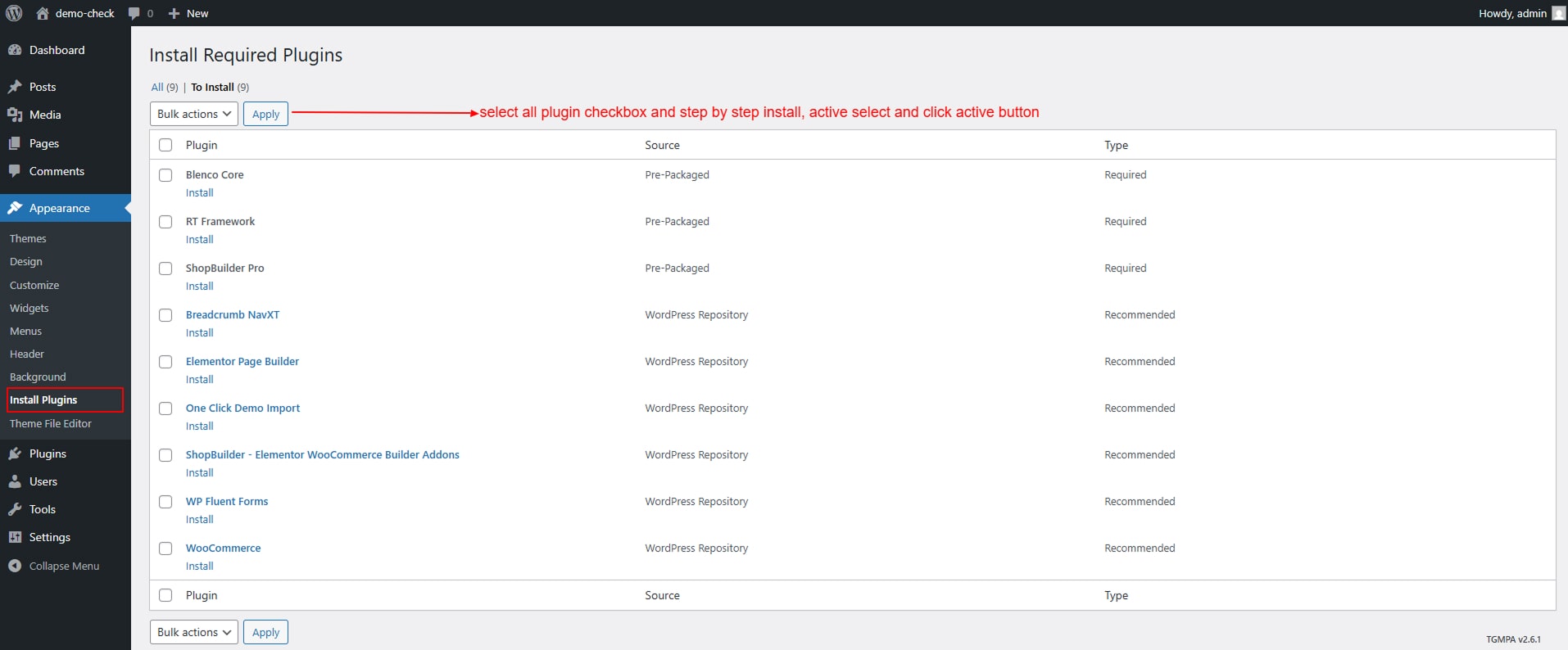Toggle the select-all checkbox in table header
The image size is (1568, 650).
165,145
